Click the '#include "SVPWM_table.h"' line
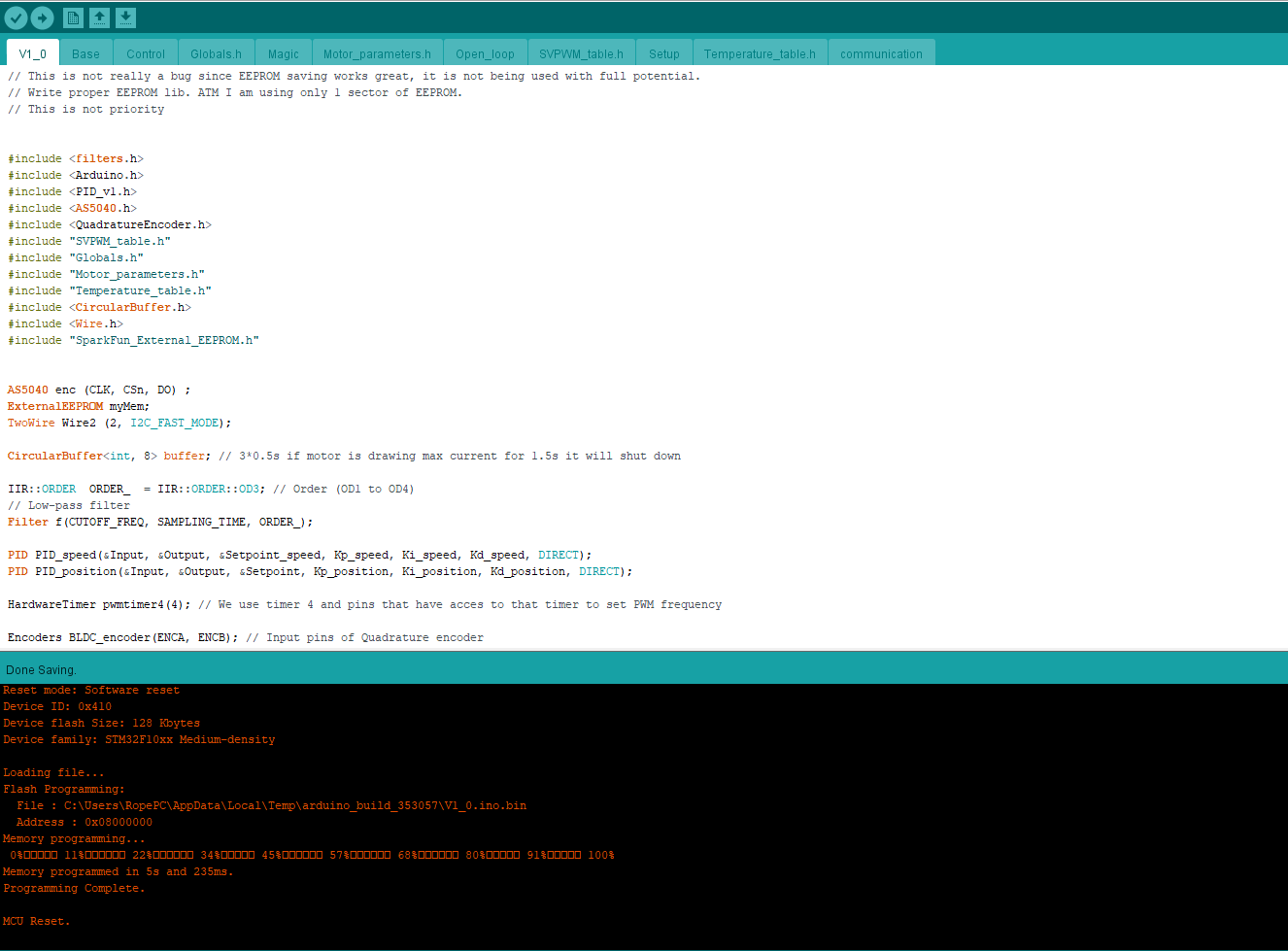1288x951 pixels. (x=89, y=241)
